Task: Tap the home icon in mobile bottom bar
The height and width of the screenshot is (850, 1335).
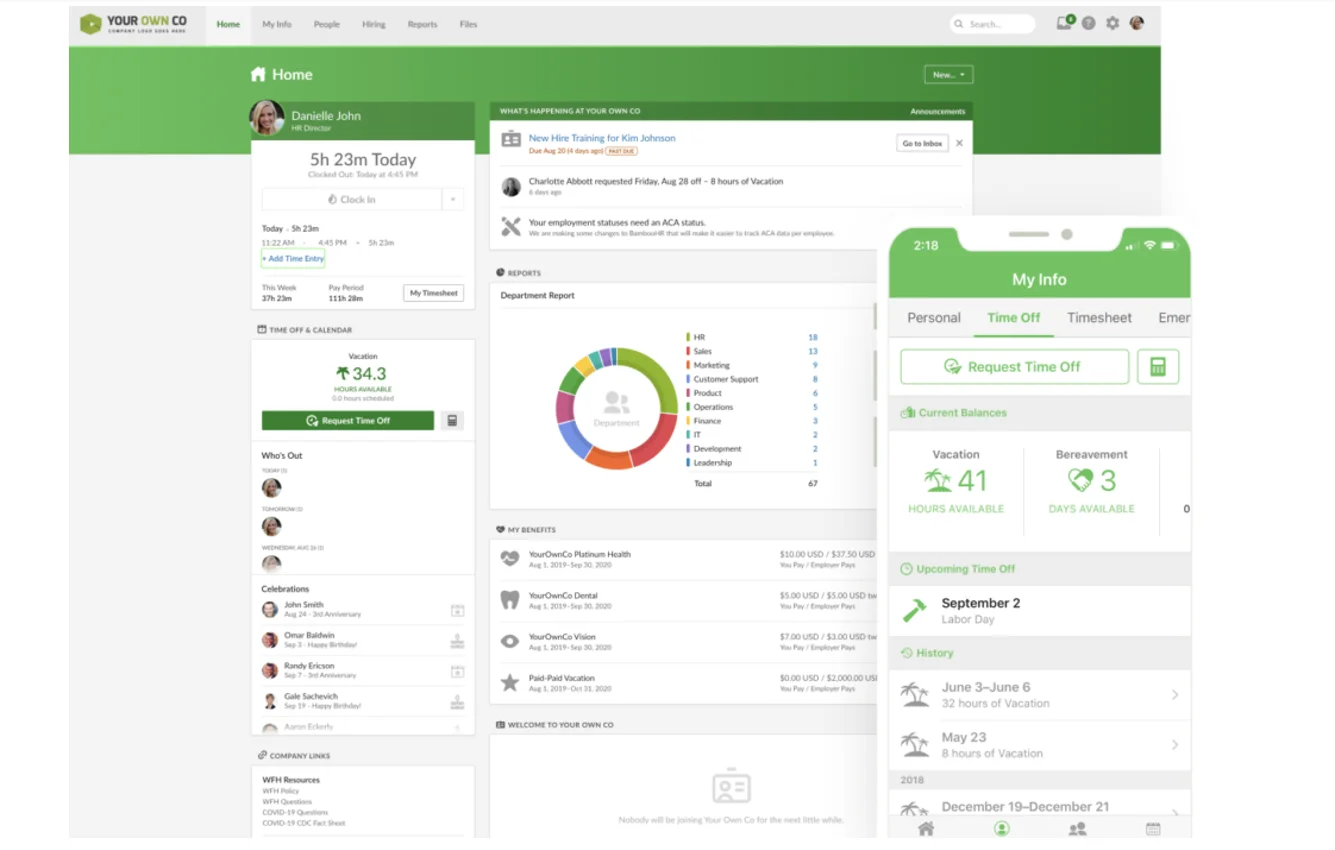Action: (926, 828)
